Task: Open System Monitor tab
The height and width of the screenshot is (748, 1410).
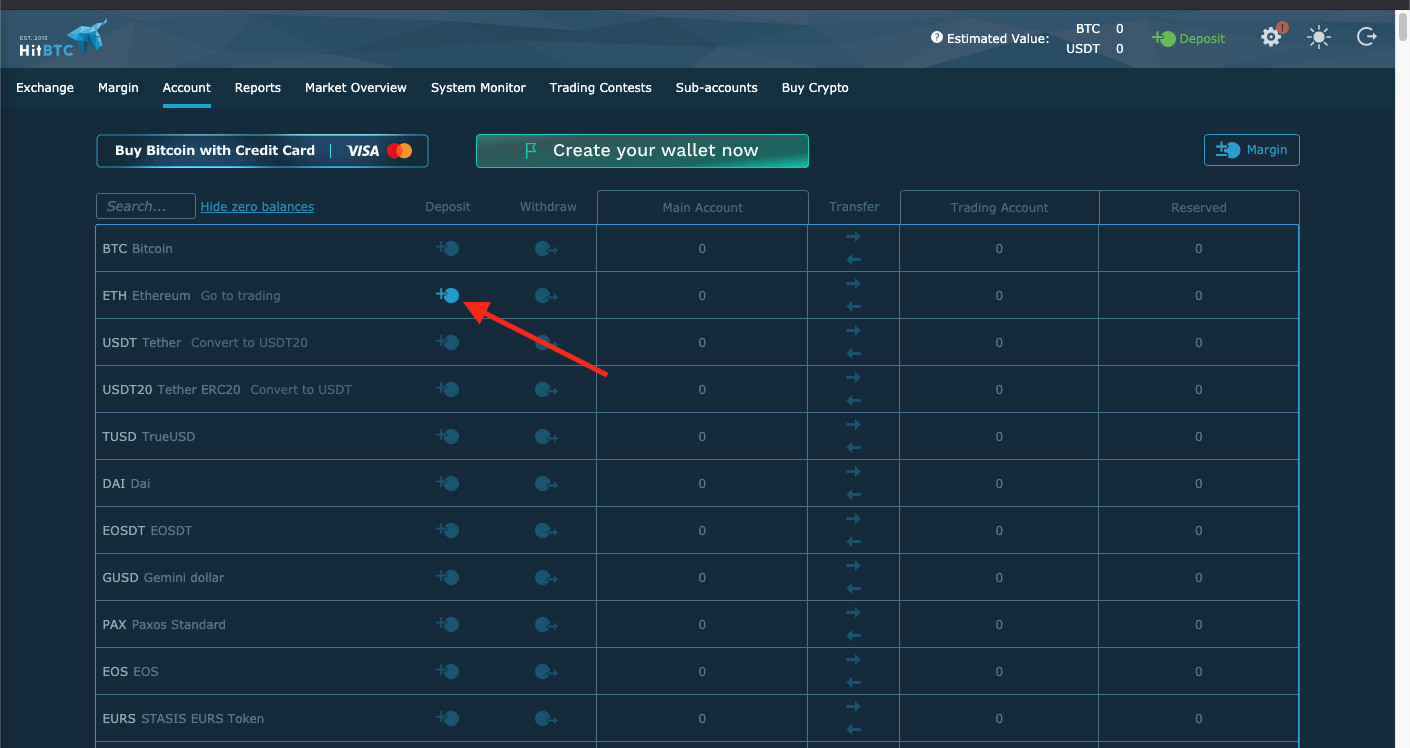Action: (478, 88)
